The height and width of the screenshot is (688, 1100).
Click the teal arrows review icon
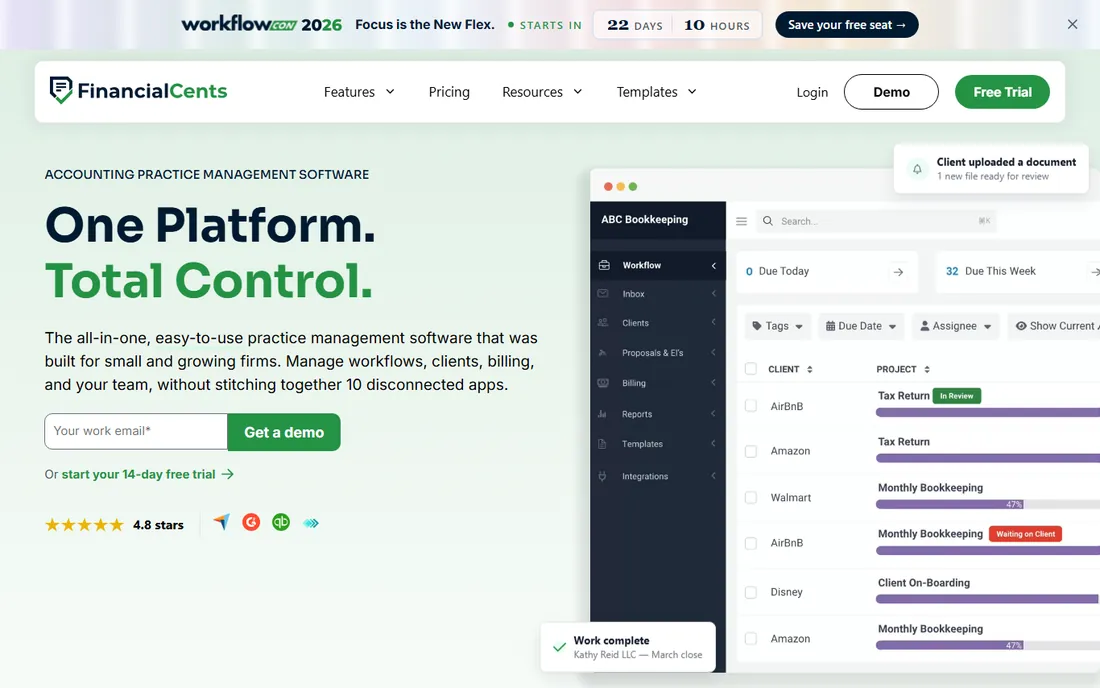tap(311, 523)
